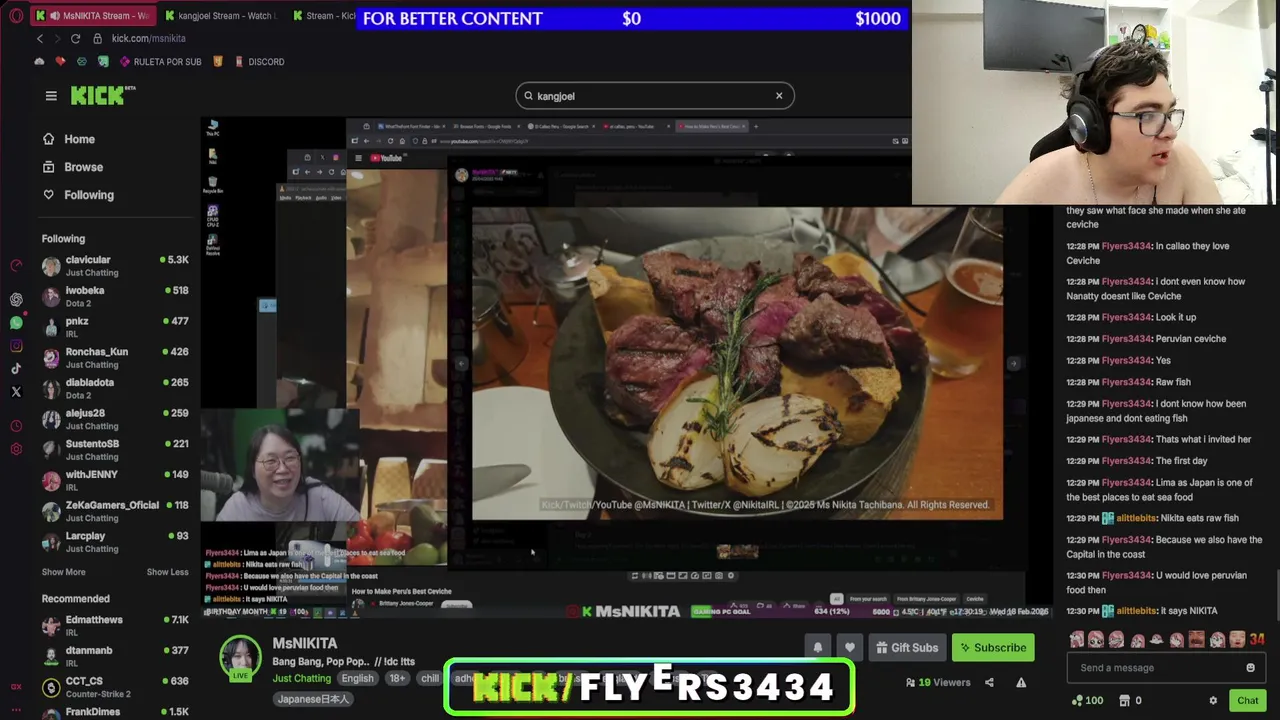The image size is (1280, 720).
Task: Open CCT_CS recommended channel
Action: tap(115, 687)
